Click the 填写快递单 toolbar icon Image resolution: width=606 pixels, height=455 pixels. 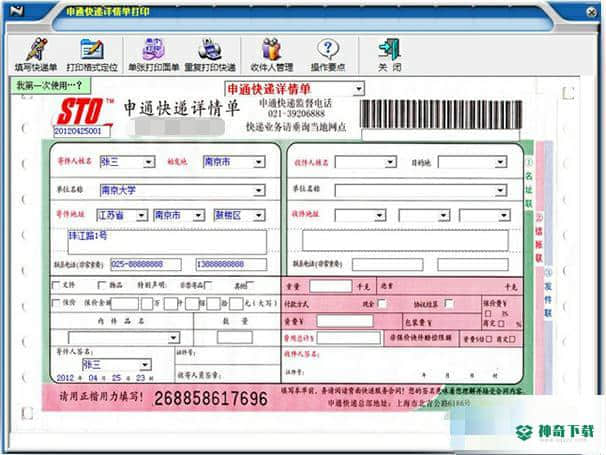(x=36, y=55)
